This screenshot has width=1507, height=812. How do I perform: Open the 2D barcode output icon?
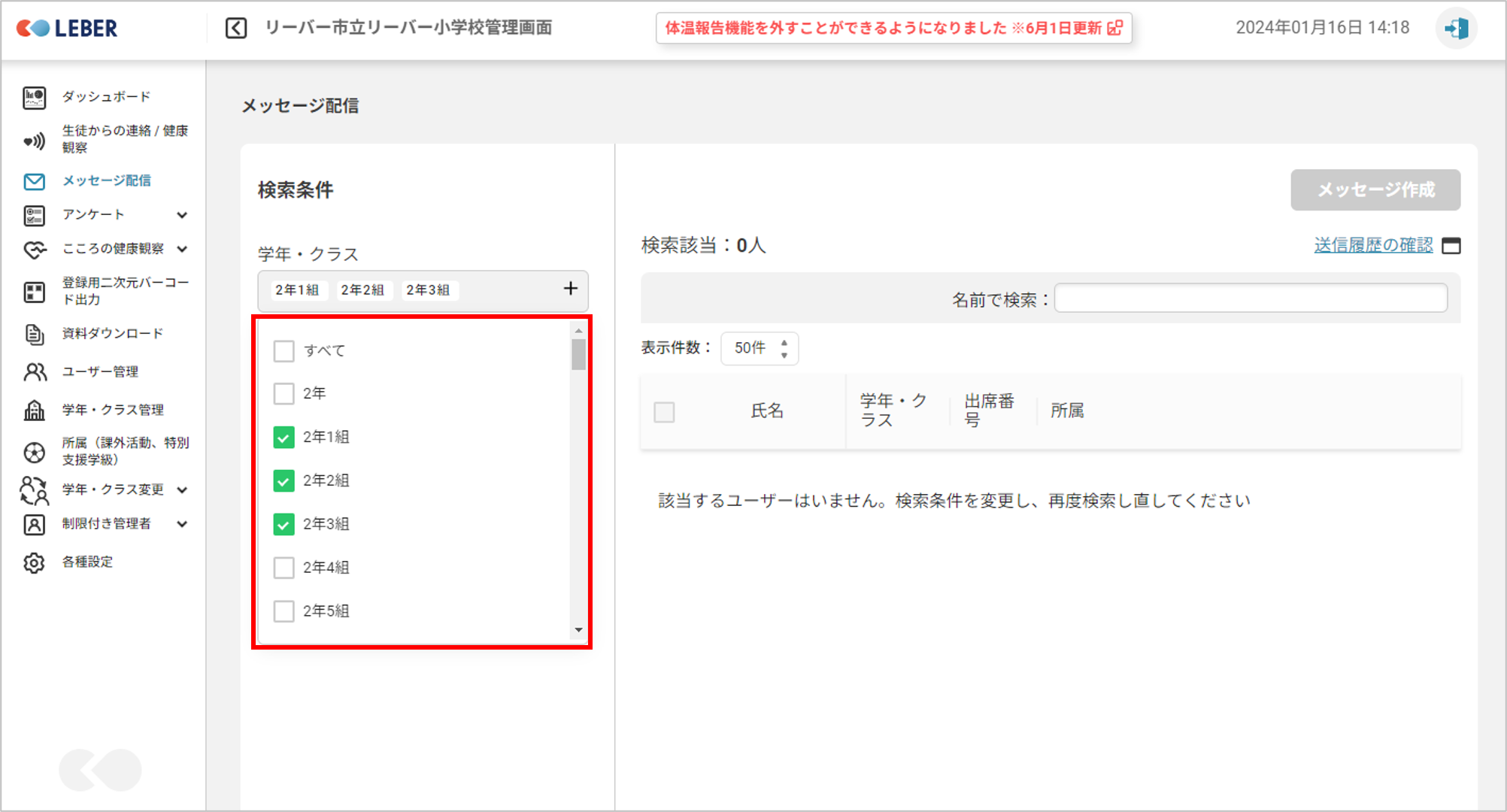pyautogui.click(x=34, y=292)
